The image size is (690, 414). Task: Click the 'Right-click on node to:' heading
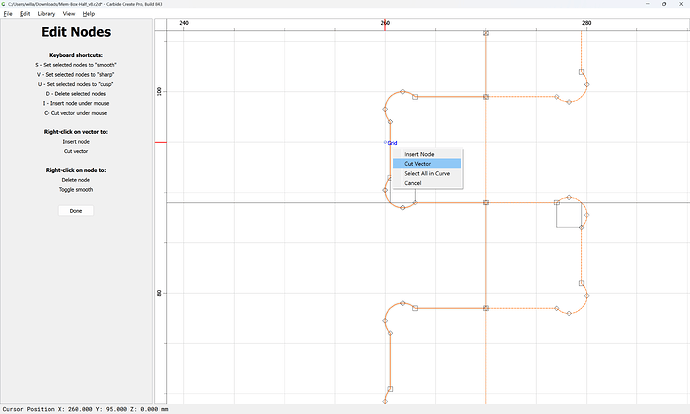click(x=76, y=170)
